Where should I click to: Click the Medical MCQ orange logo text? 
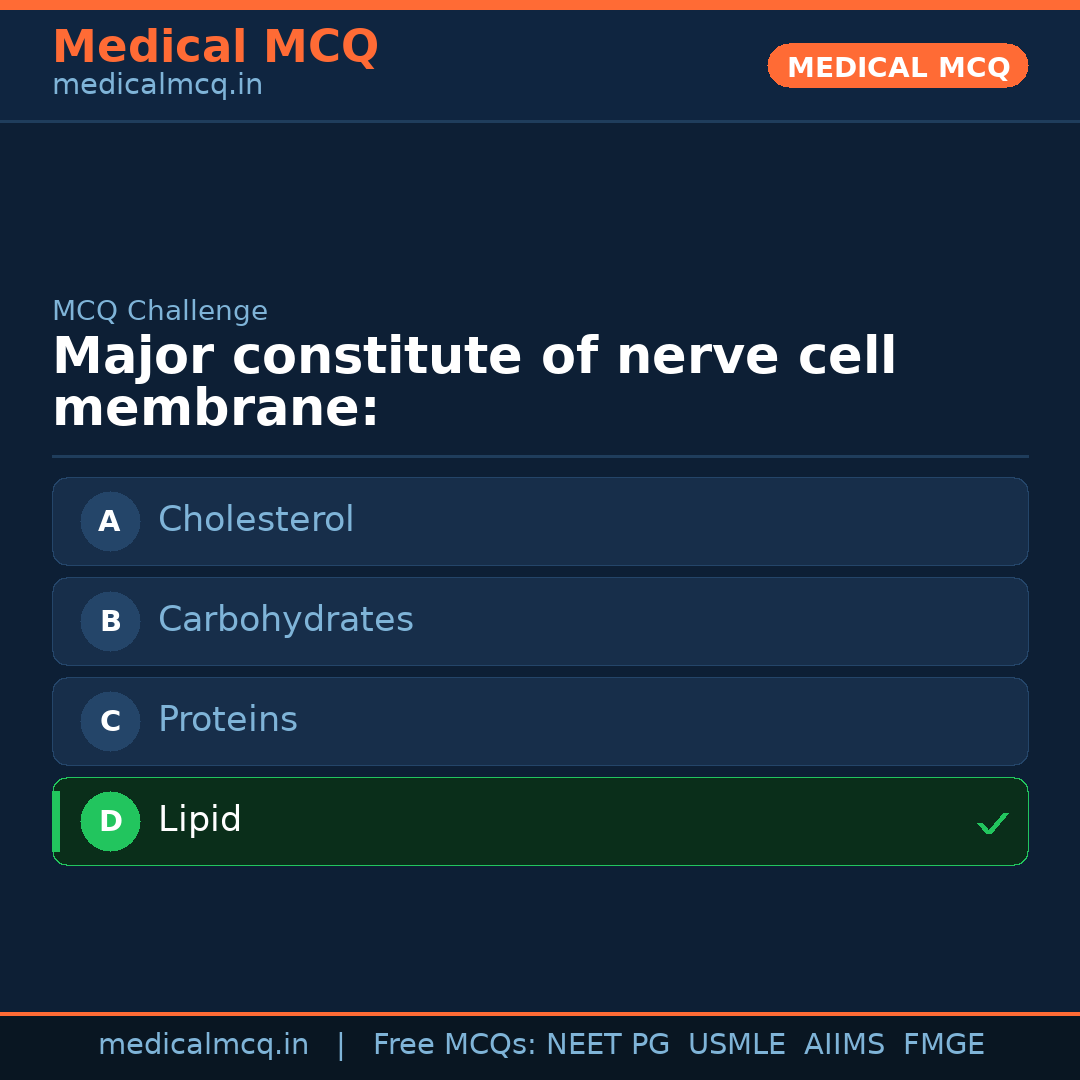[x=215, y=46]
